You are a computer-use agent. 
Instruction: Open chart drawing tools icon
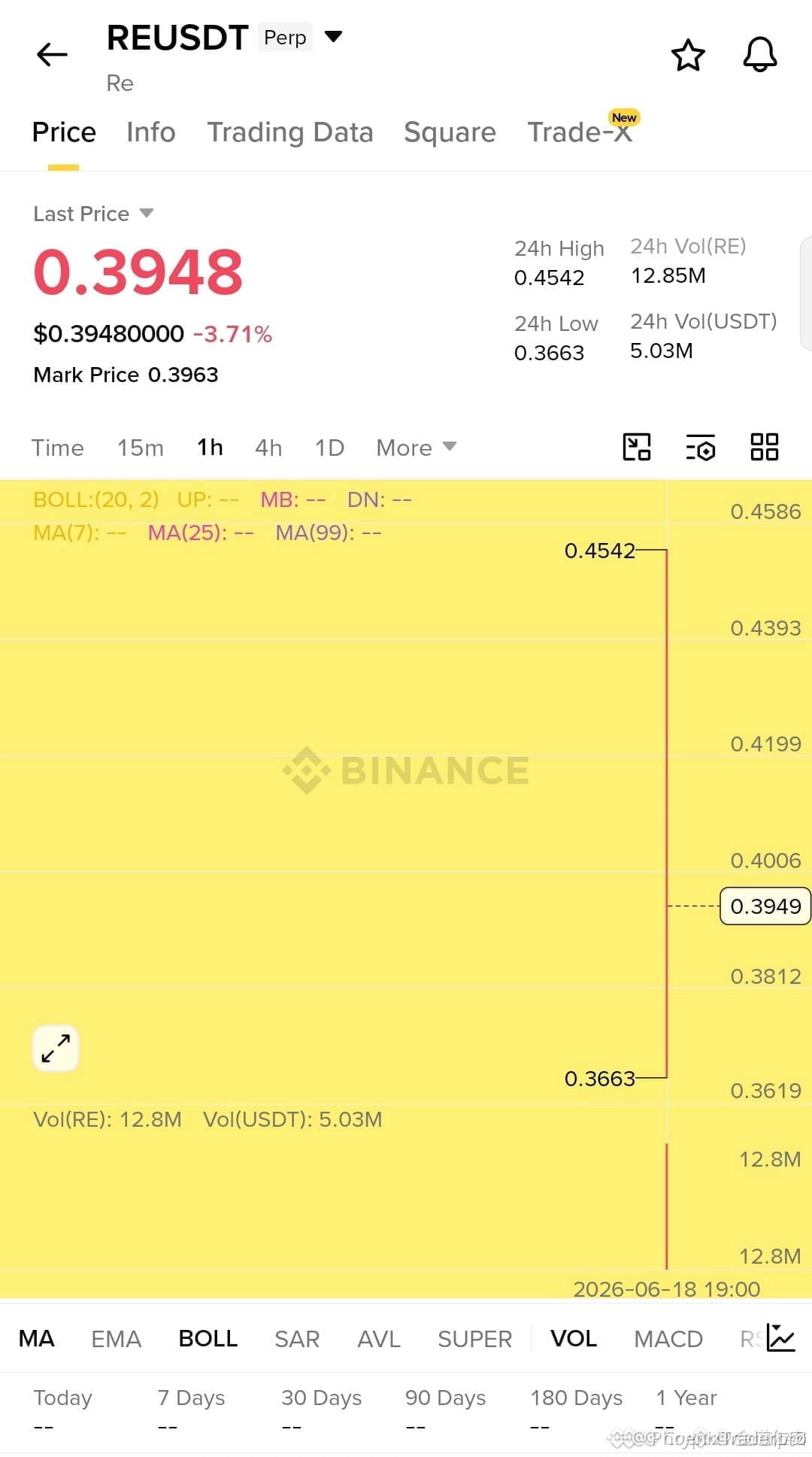coord(637,447)
